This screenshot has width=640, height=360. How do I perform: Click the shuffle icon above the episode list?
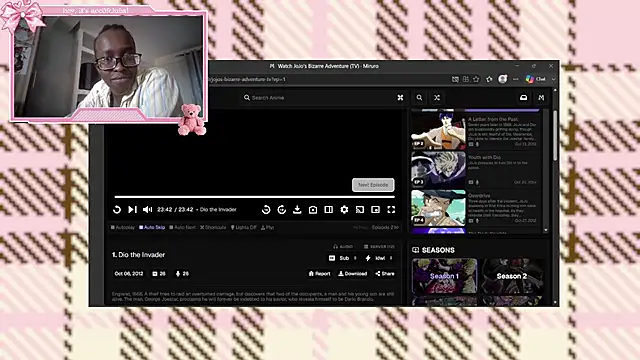tap(437, 98)
